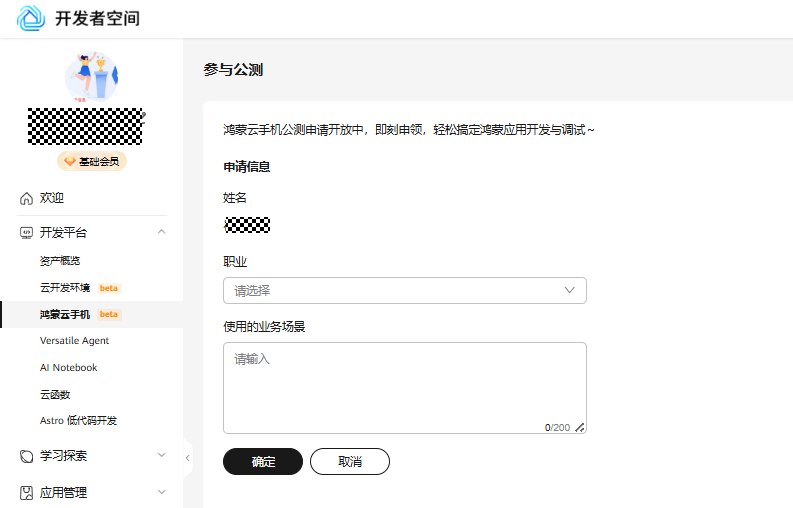Click the 基础会员 membership badge
This screenshot has height=508, width=793.
point(92,161)
